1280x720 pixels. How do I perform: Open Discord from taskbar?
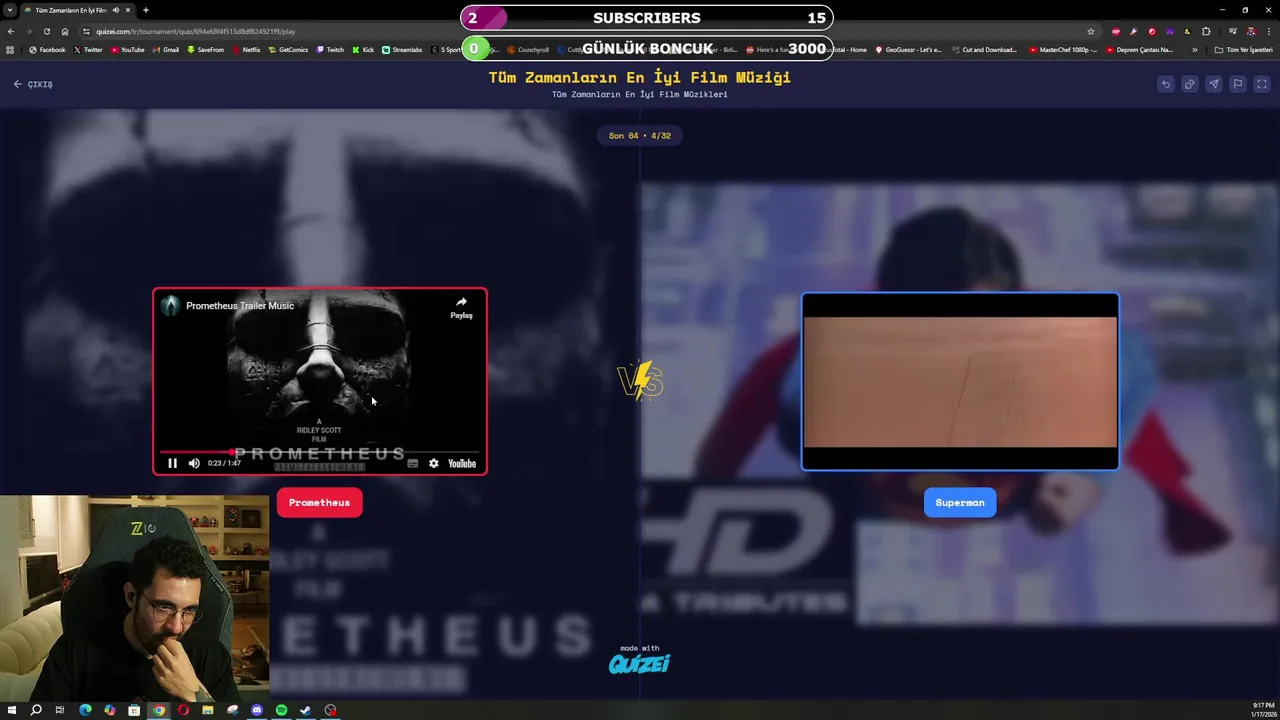click(x=257, y=710)
